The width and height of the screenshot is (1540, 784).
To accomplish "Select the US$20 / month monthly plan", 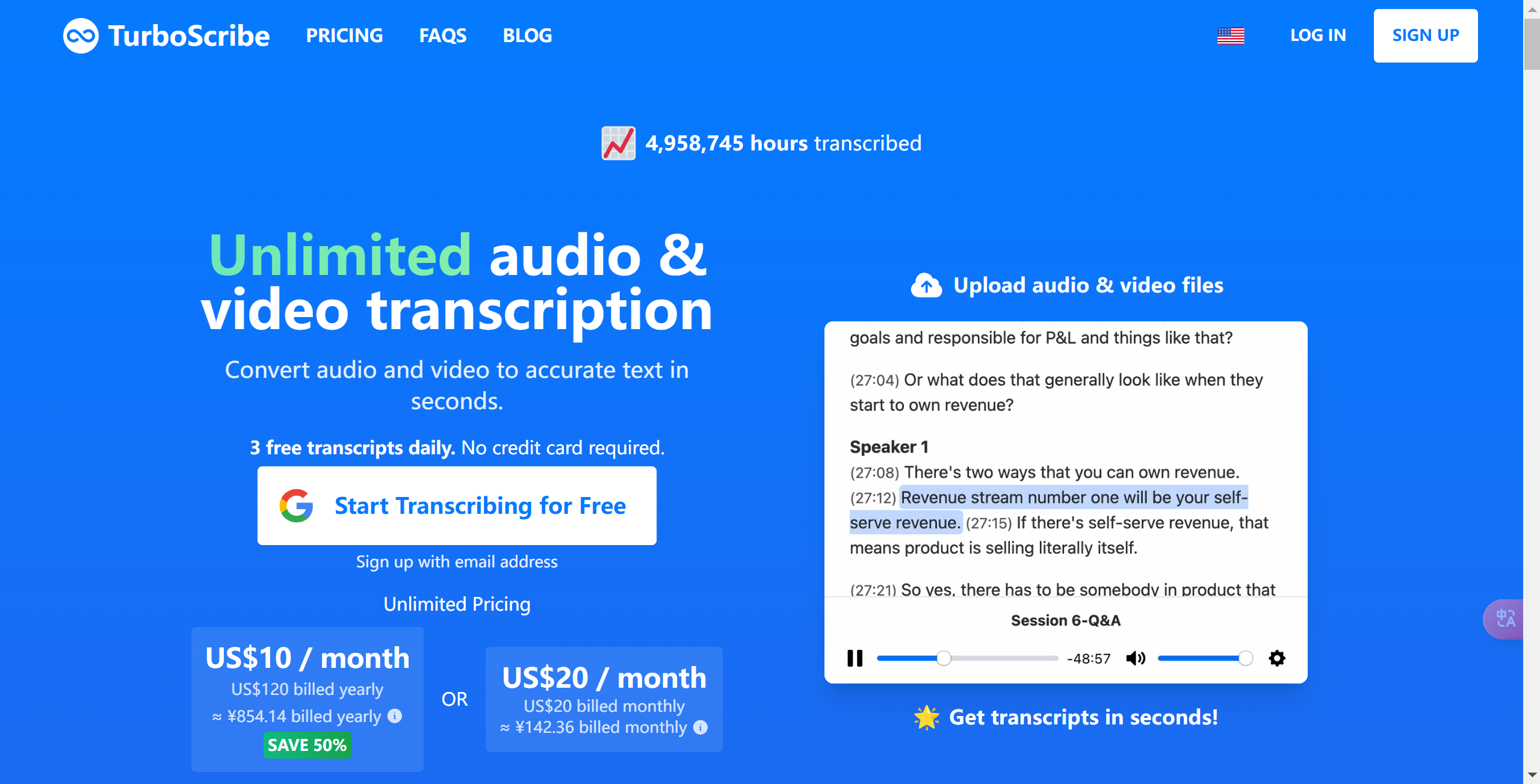I will coord(604,699).
